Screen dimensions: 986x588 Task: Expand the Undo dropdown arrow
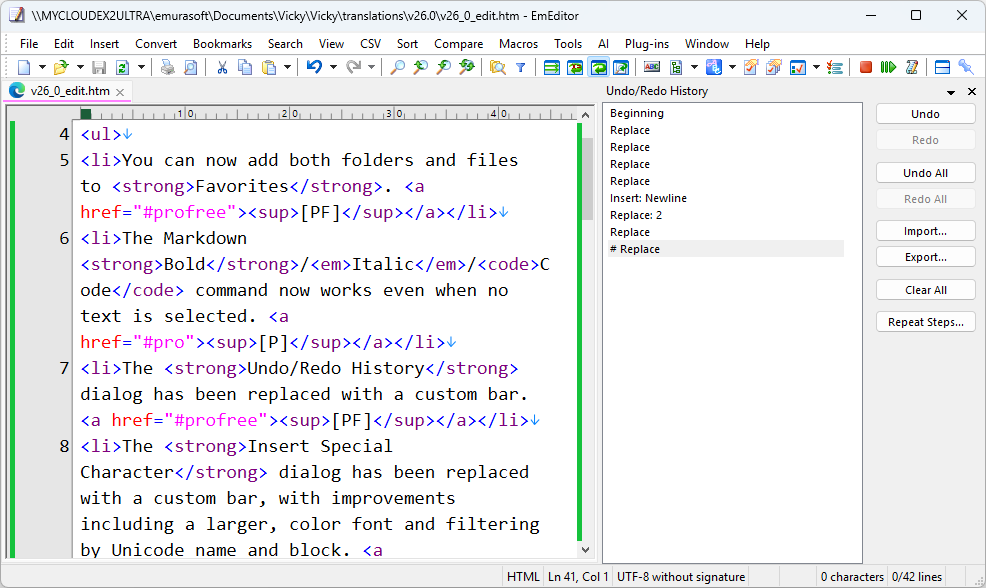(x=333, y=67)
